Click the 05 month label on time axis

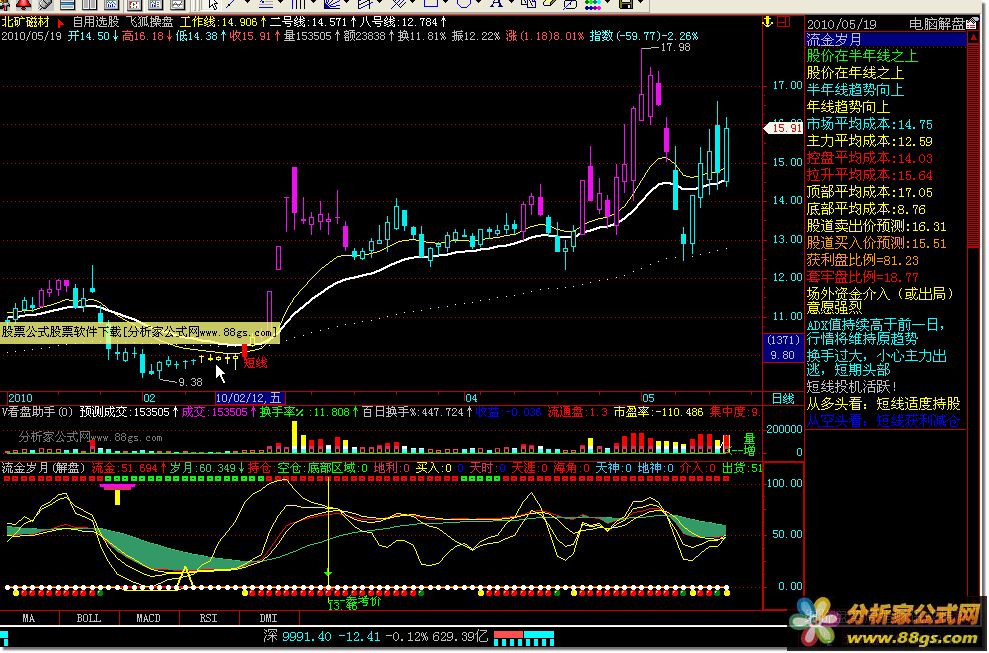pos(648,398)
